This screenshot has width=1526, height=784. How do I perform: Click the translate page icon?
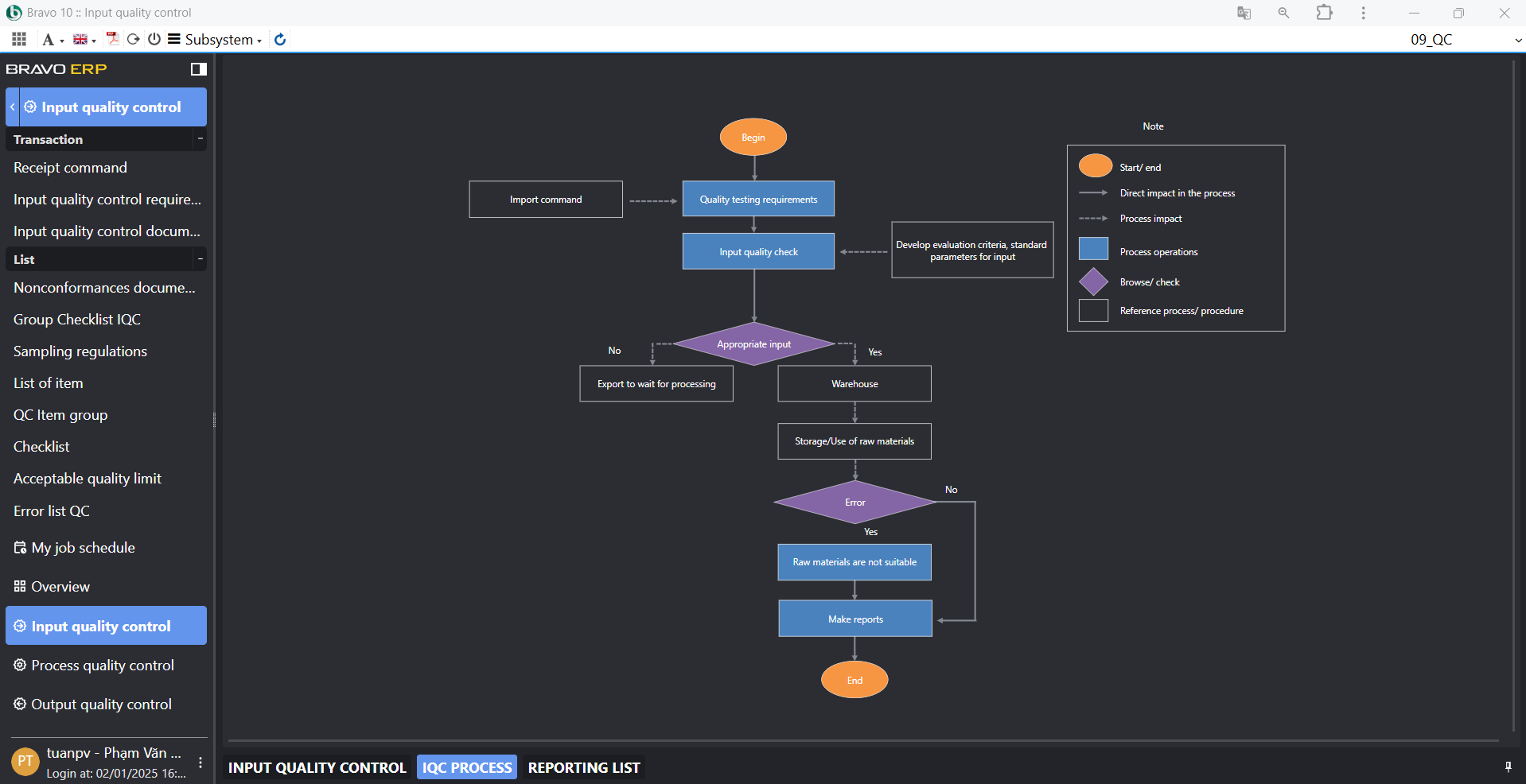pos(1244,13)
